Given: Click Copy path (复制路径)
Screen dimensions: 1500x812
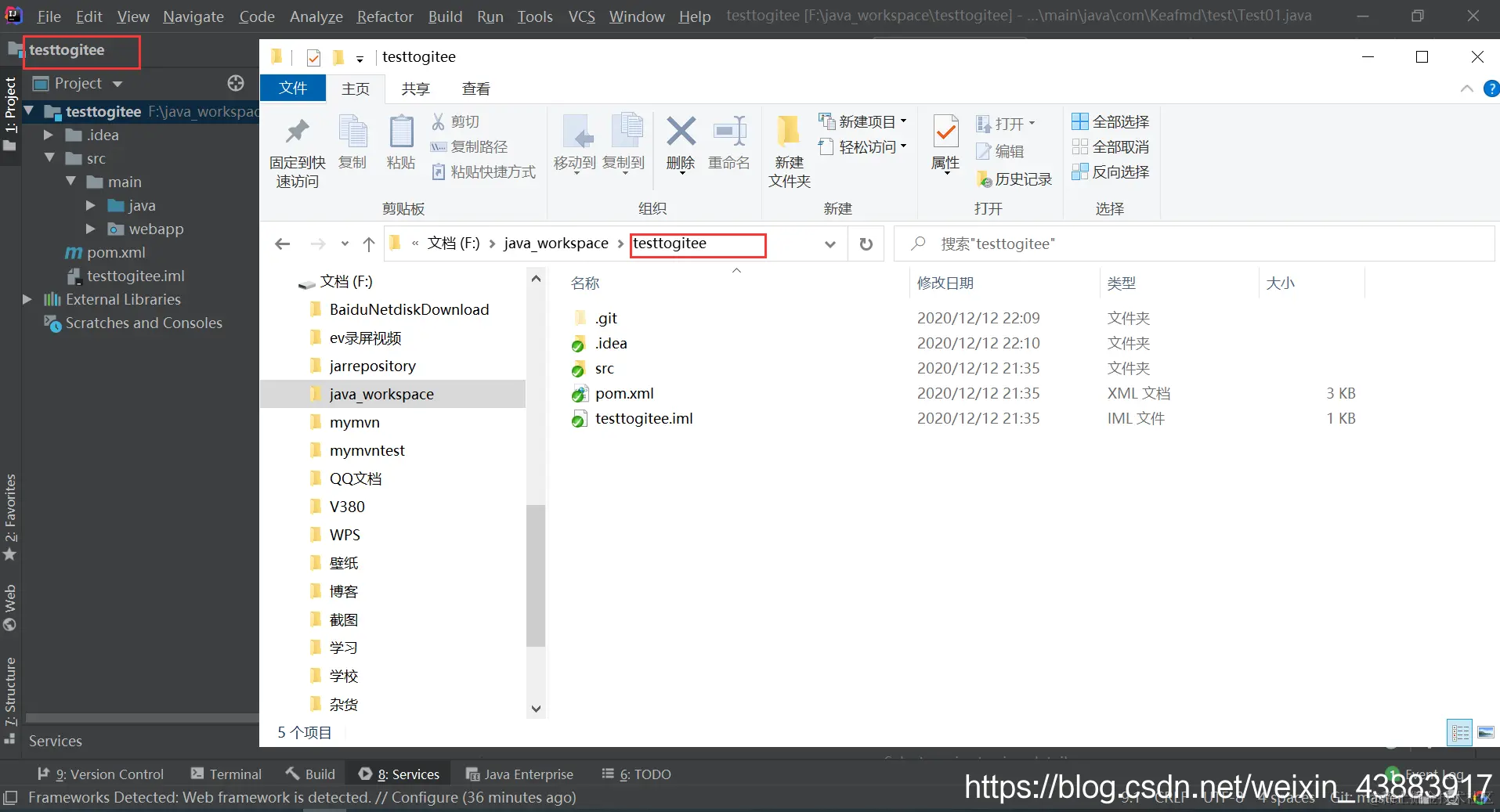Looking at the screenshot, I should pos(469,146).
